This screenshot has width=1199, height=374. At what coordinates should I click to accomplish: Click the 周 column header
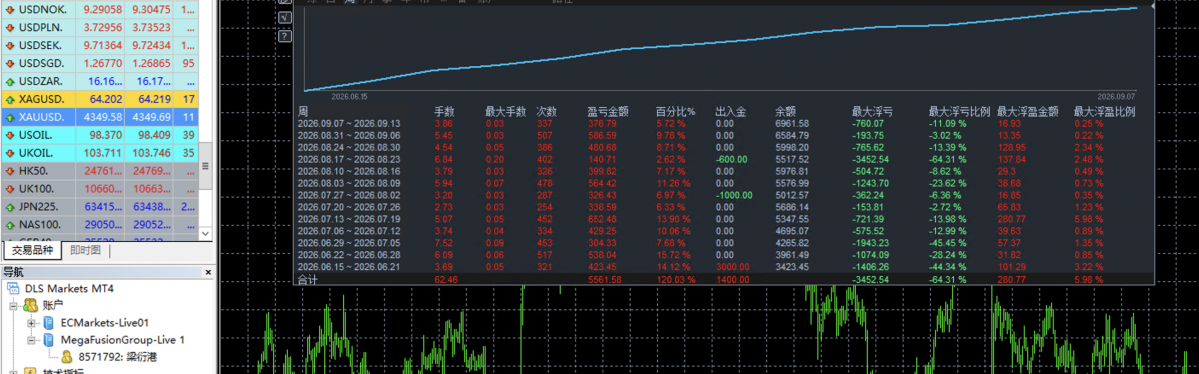pyautogui.click(x=303, y=111)
